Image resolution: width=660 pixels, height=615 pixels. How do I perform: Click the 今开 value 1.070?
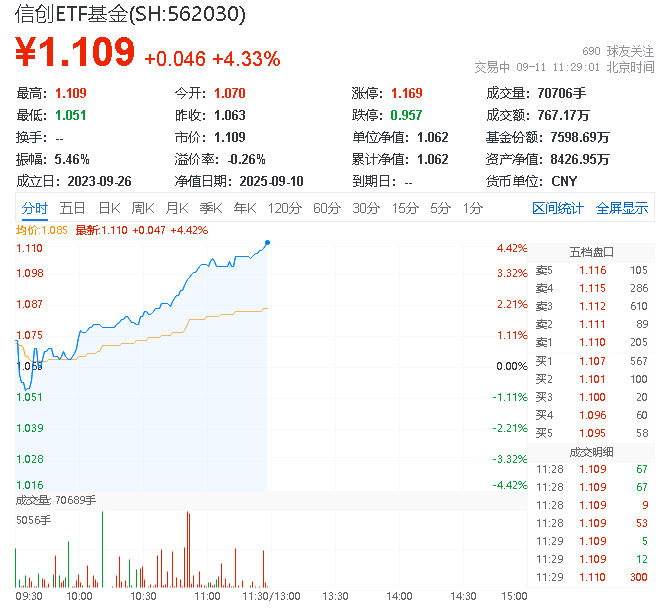[230, 93]
